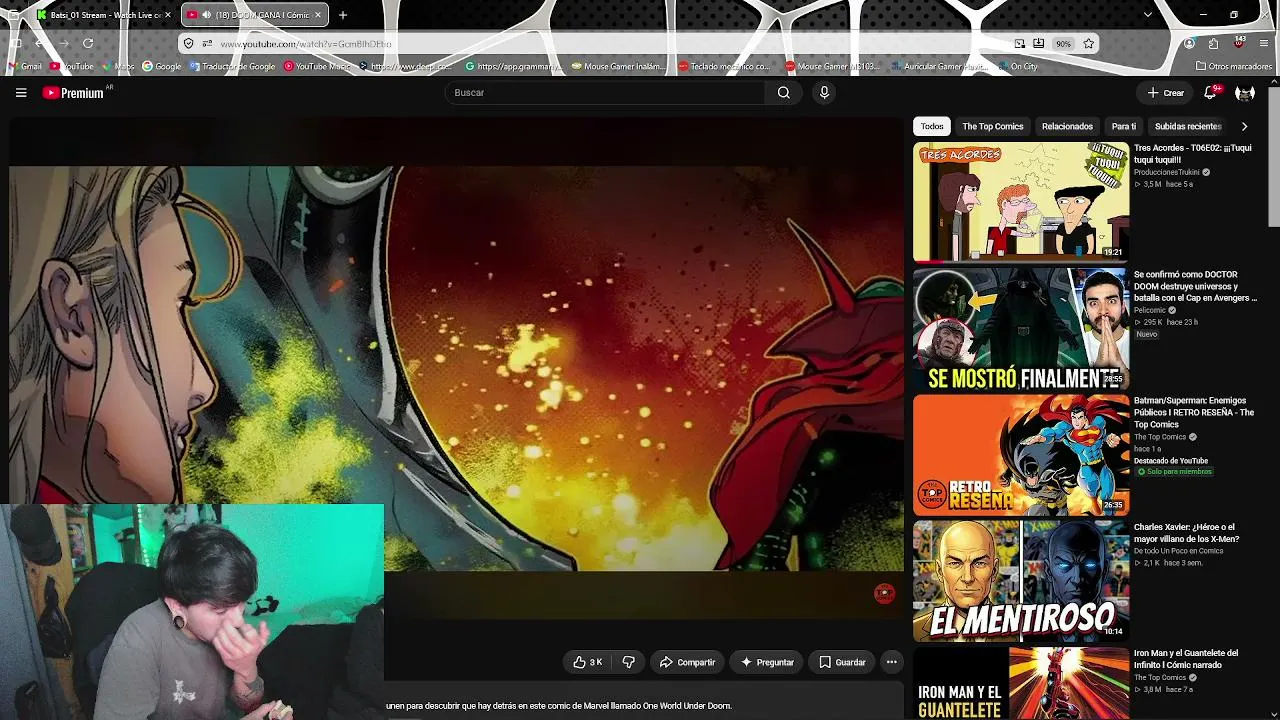
Task: Close the DOOM GANA YouTube tab
Action: click(319, 15)
